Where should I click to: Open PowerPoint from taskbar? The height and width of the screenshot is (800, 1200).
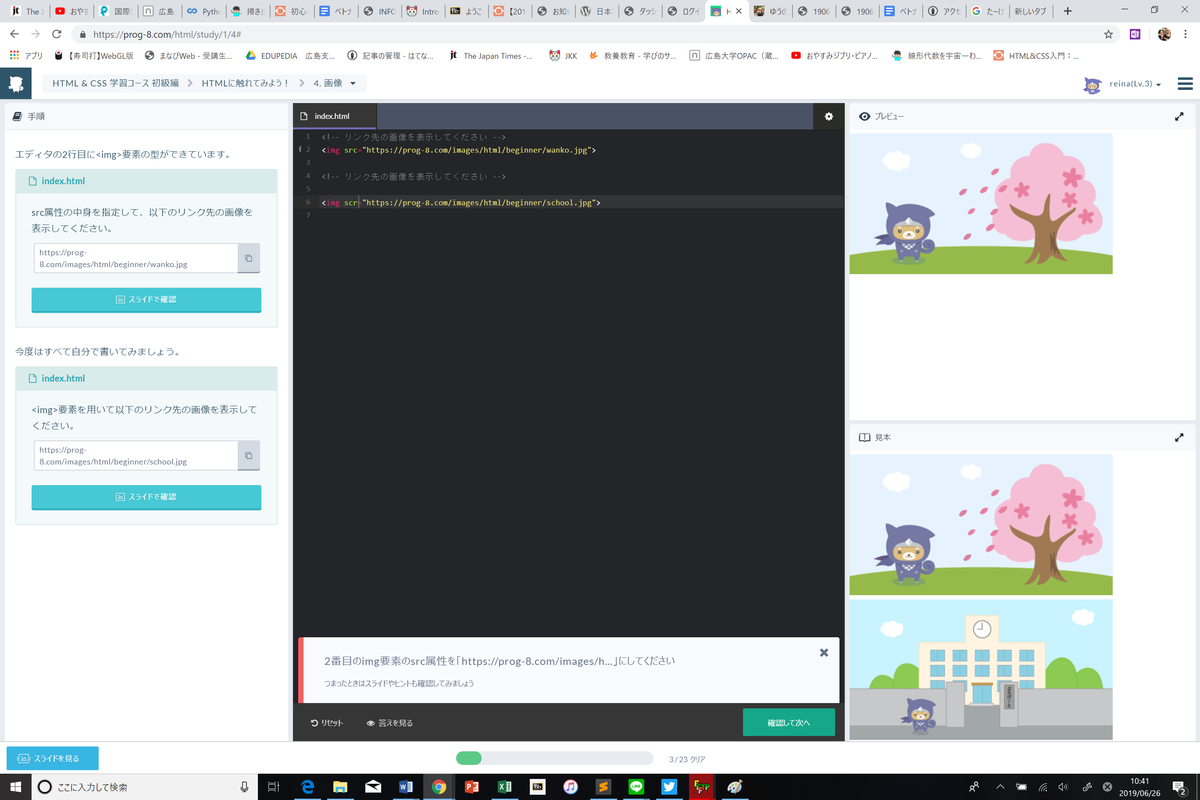click(472, 787)
